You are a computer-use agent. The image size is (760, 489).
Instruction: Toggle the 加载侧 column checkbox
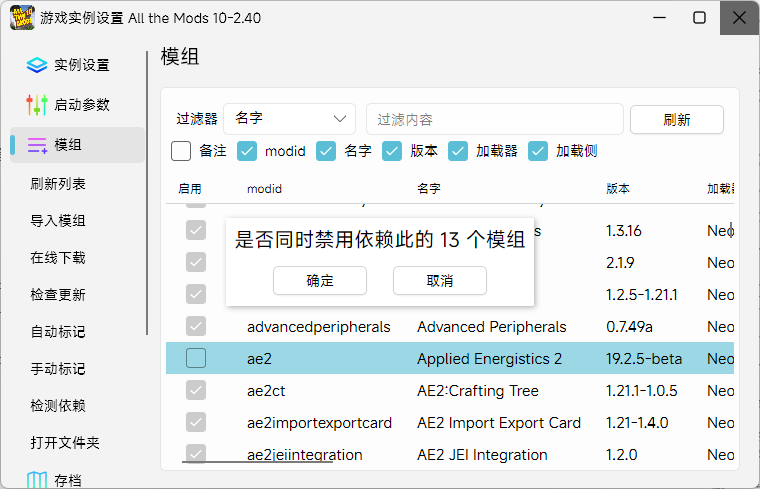pos(538,151)
